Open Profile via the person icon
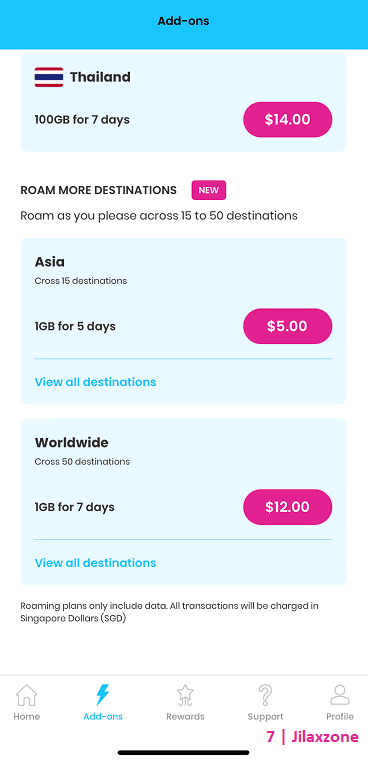This screenshot has width=368, height=762. coord(340,695)
